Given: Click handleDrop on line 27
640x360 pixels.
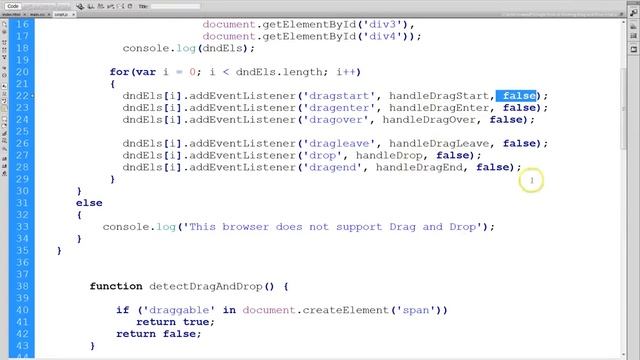Looking at the screenshot, I should tap(389, 155).
